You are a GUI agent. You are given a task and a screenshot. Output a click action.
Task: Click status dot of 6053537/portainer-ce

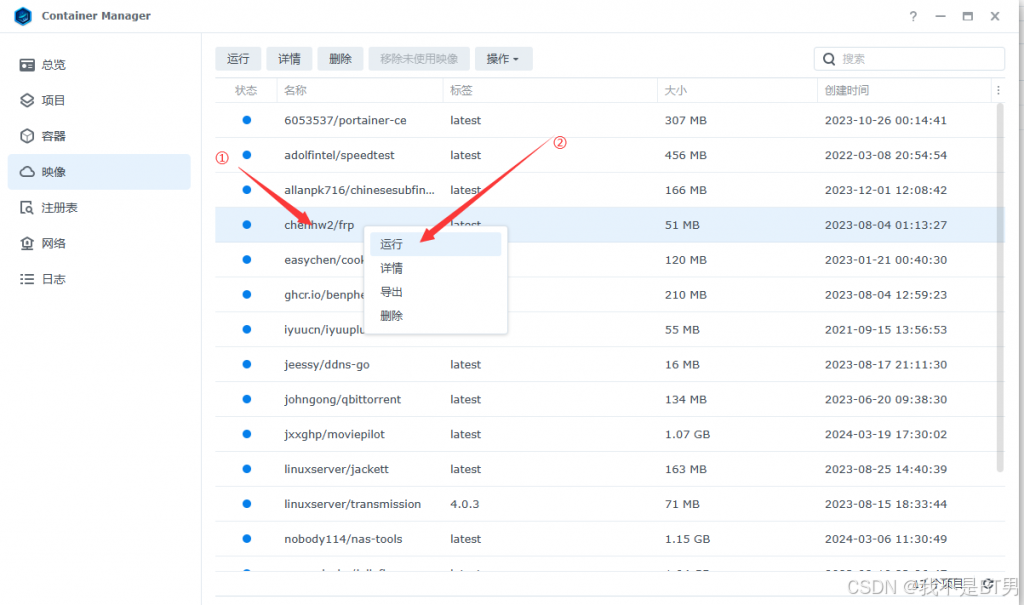point(247,120)
